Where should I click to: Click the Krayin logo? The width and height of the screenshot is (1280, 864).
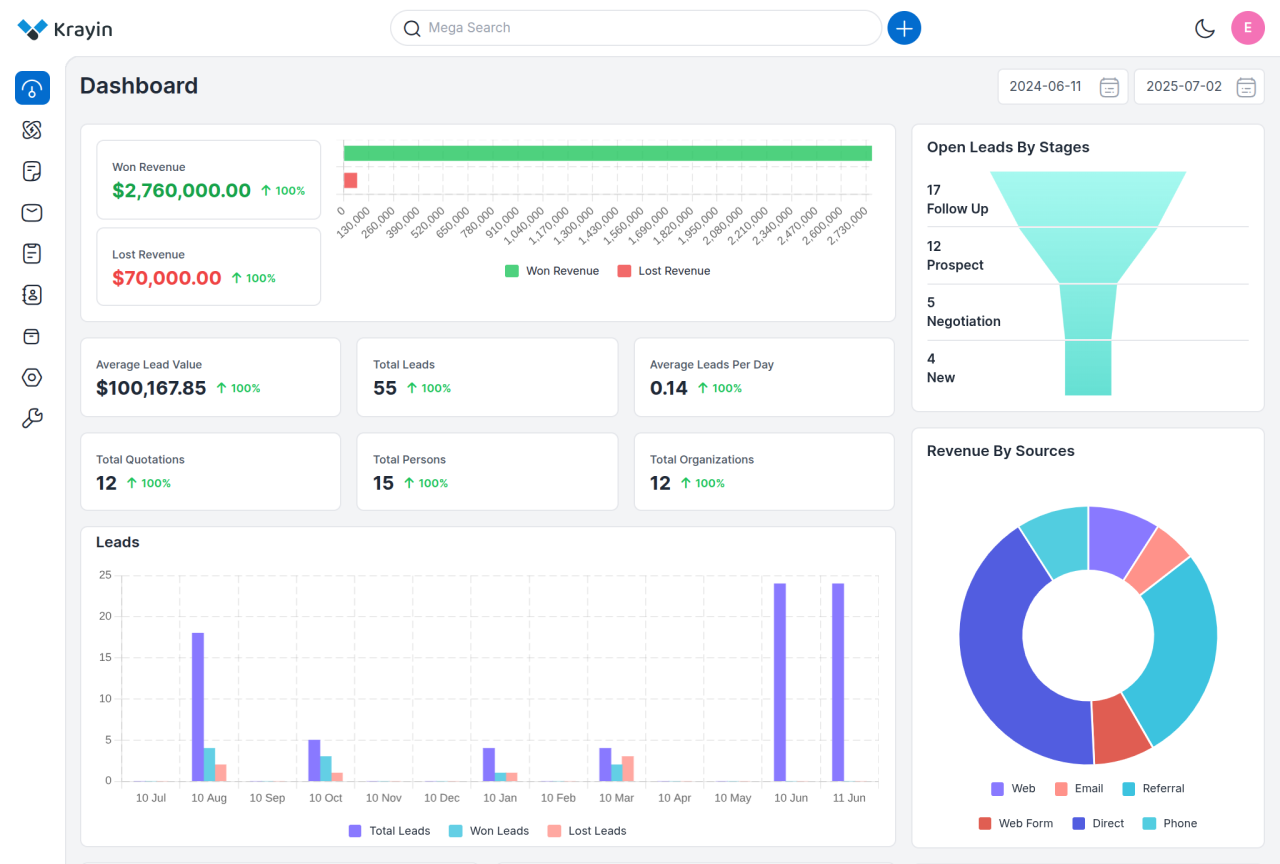(65, 29)
